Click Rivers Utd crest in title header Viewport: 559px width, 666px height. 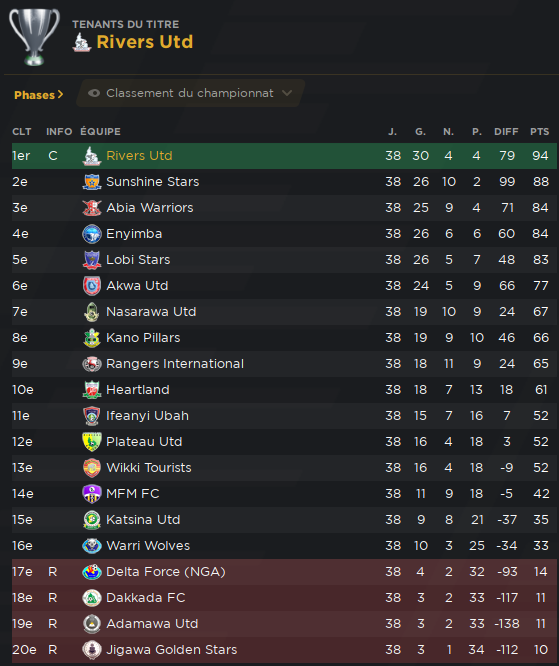point(82,42)
